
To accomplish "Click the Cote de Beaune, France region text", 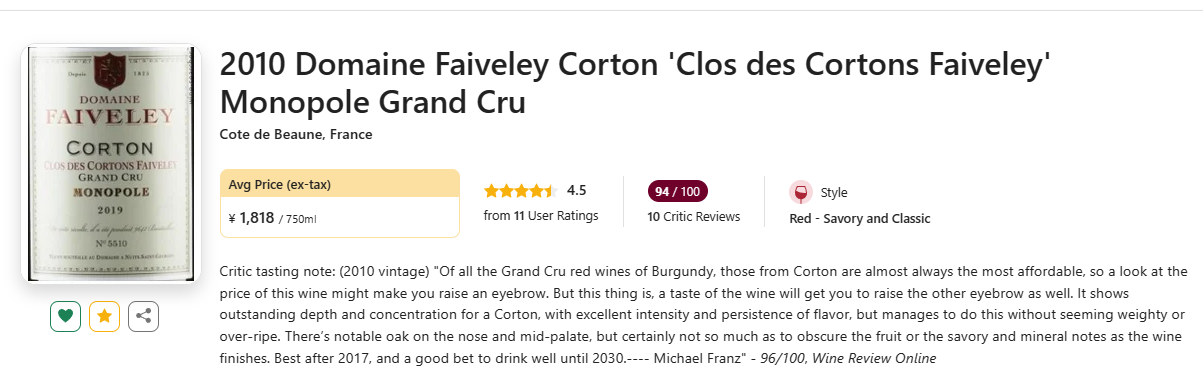I will (x=296, y=135).
